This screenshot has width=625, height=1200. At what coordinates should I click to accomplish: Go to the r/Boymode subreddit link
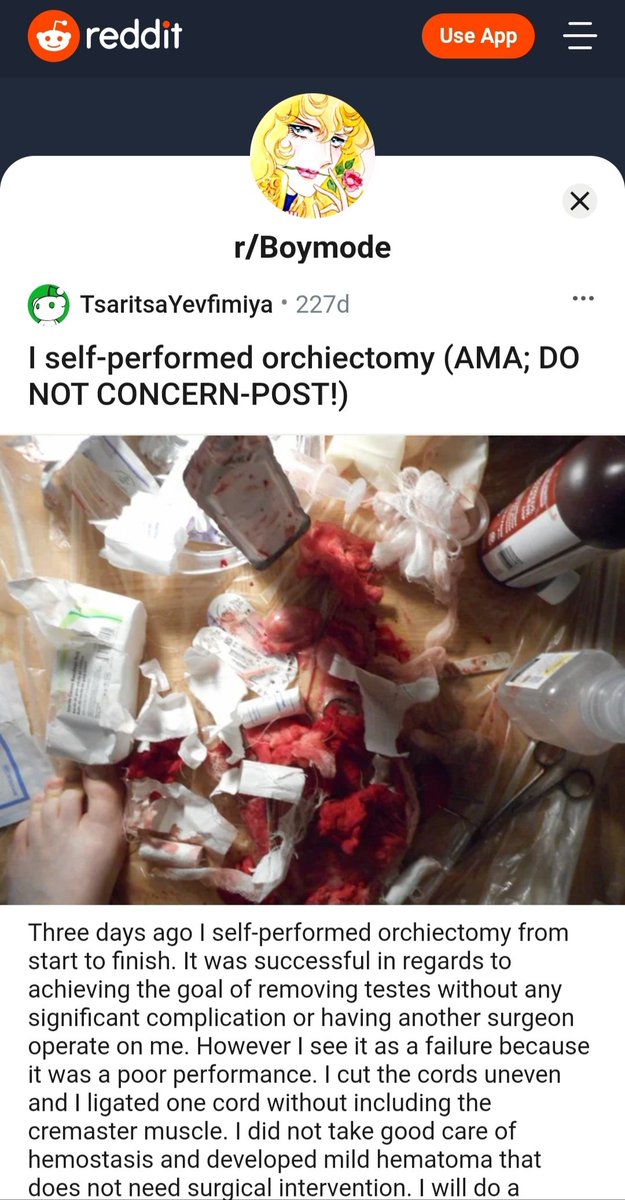pos(312,248)
